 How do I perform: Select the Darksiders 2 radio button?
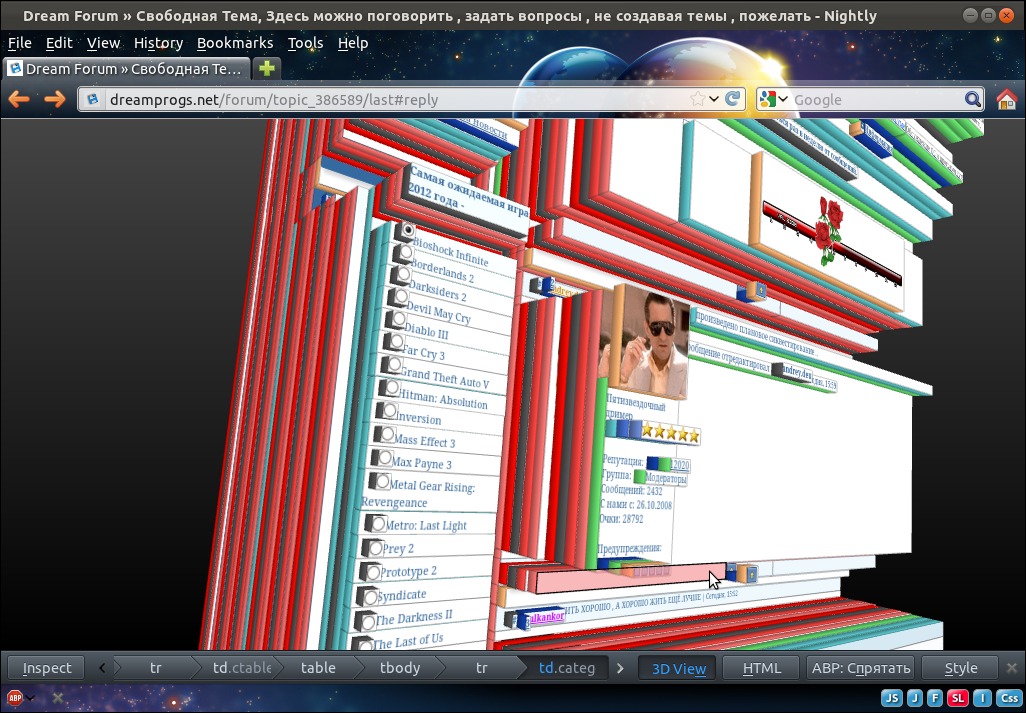click(x=402, y=275)
